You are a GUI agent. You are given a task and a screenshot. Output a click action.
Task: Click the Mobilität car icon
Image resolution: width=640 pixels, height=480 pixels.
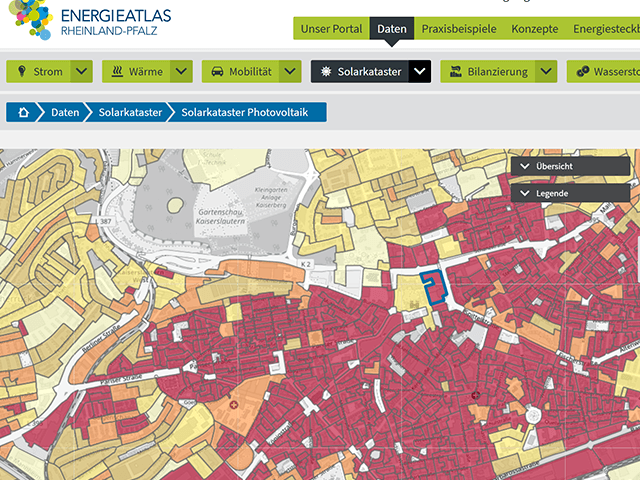(x=217, y=72)
